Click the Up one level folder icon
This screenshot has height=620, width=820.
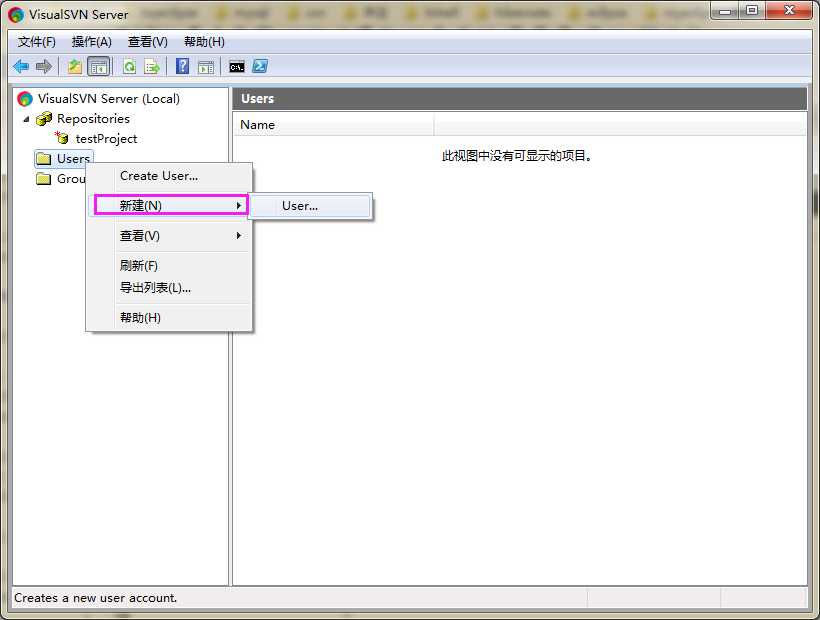pyautogui.click(x=75, y=66)
